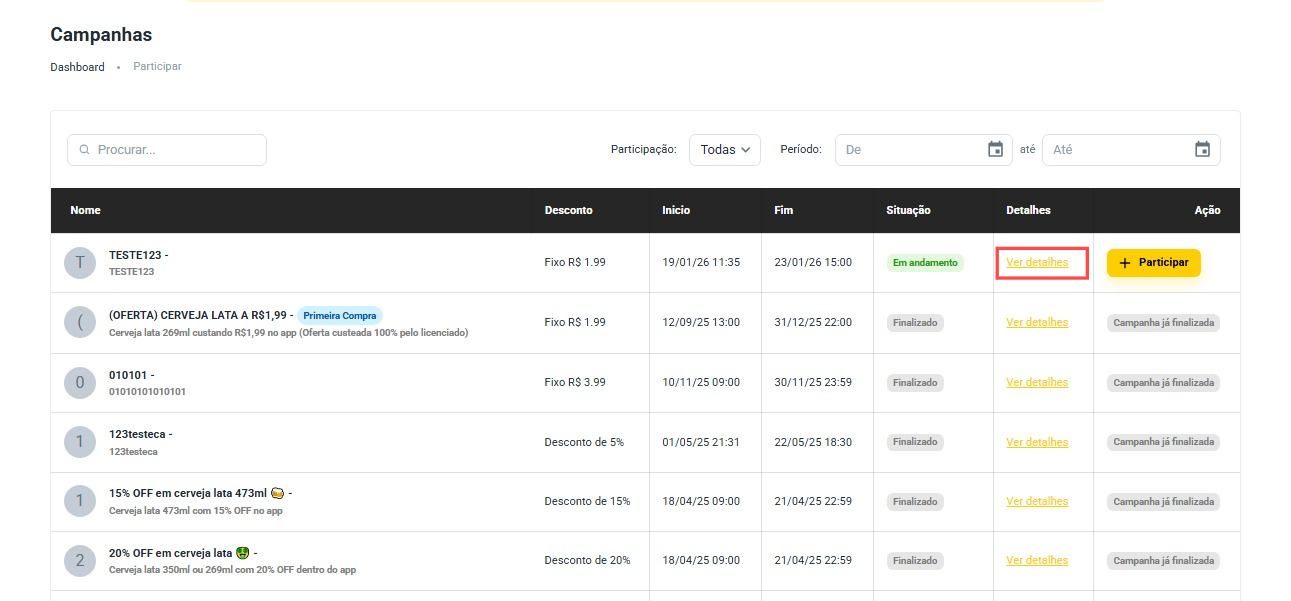Open Ver detalhes for 010101 campaign

tap(1037, 382)
